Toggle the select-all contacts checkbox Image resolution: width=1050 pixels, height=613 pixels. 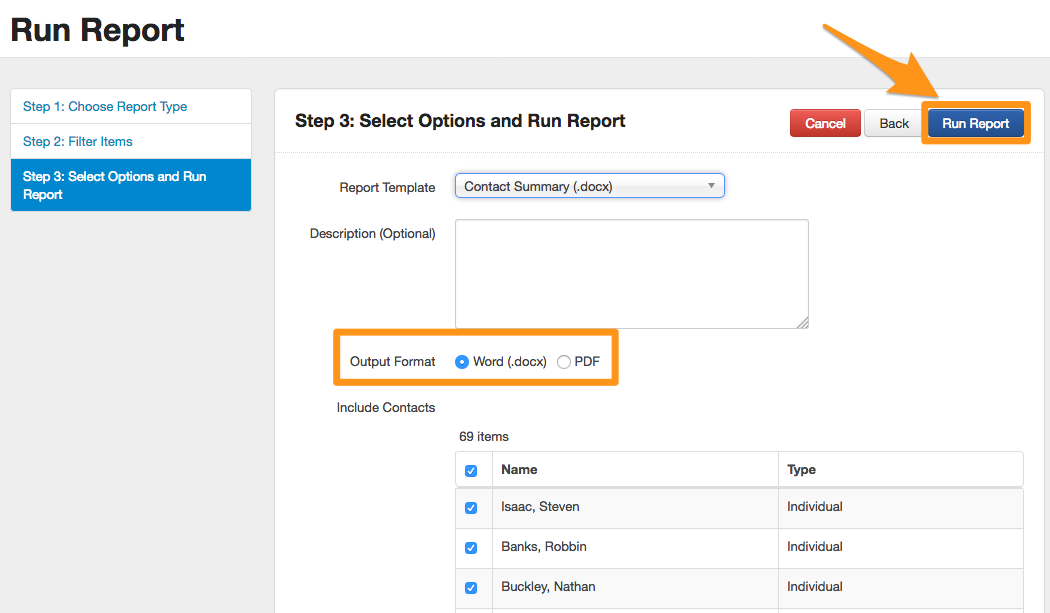(471, 470)
